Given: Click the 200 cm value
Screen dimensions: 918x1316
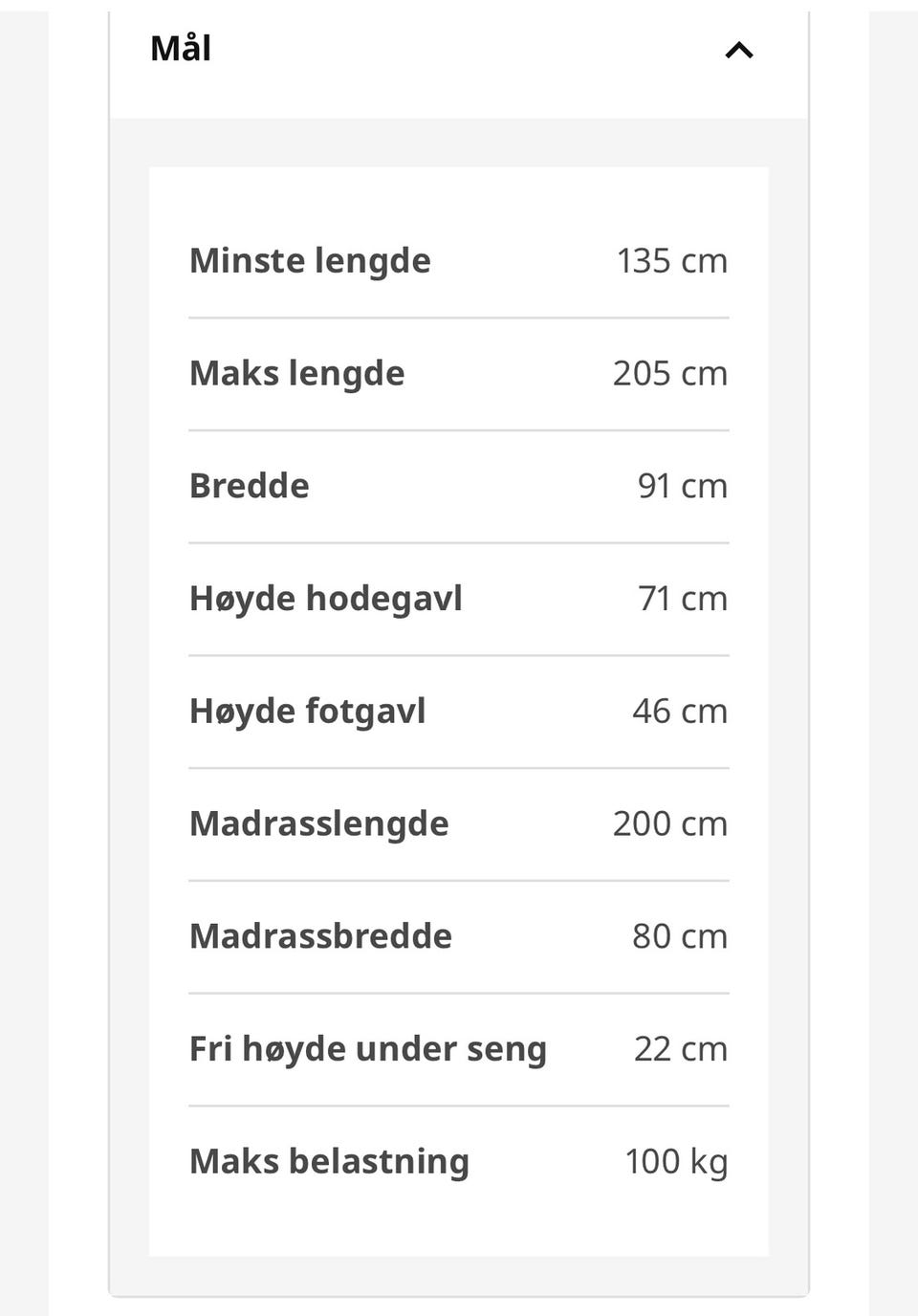Looking at the screenshot, I should 670,824.
